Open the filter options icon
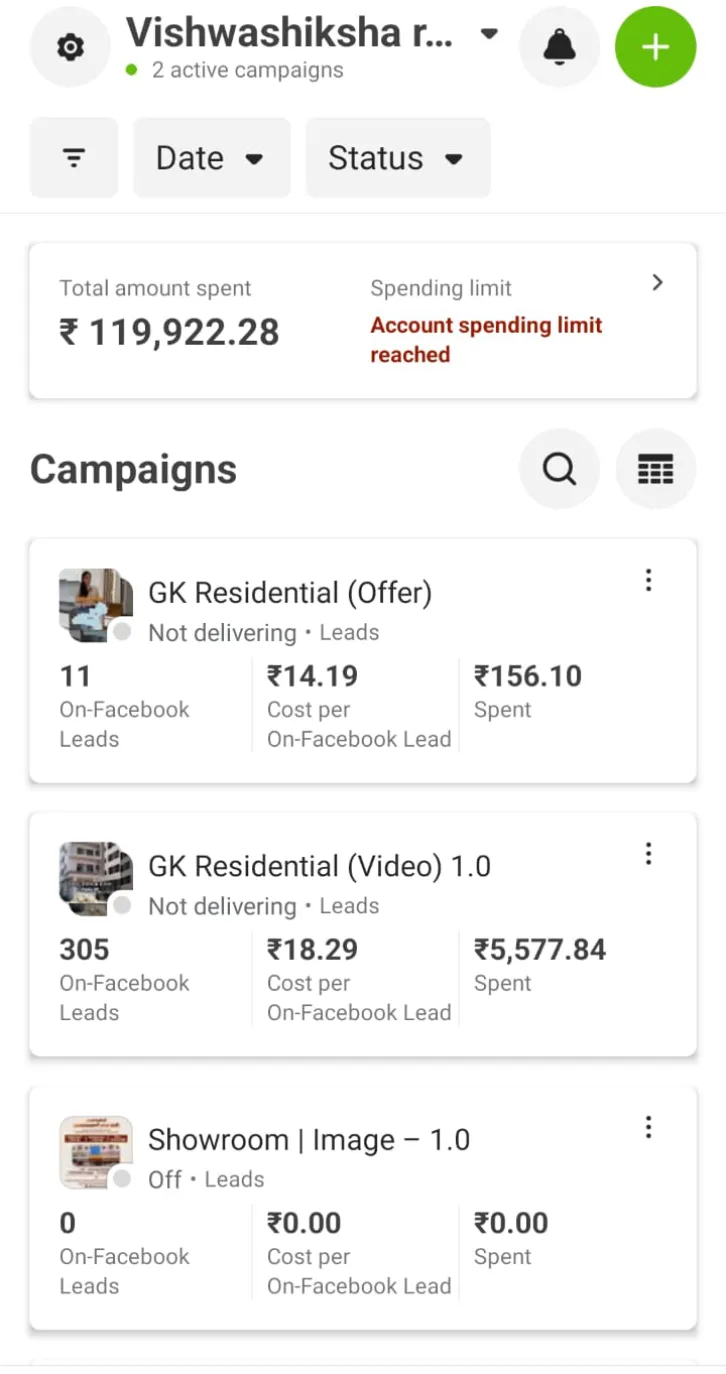The width and height of the screenshot is (726, 1374). click(x=74, y=158)
